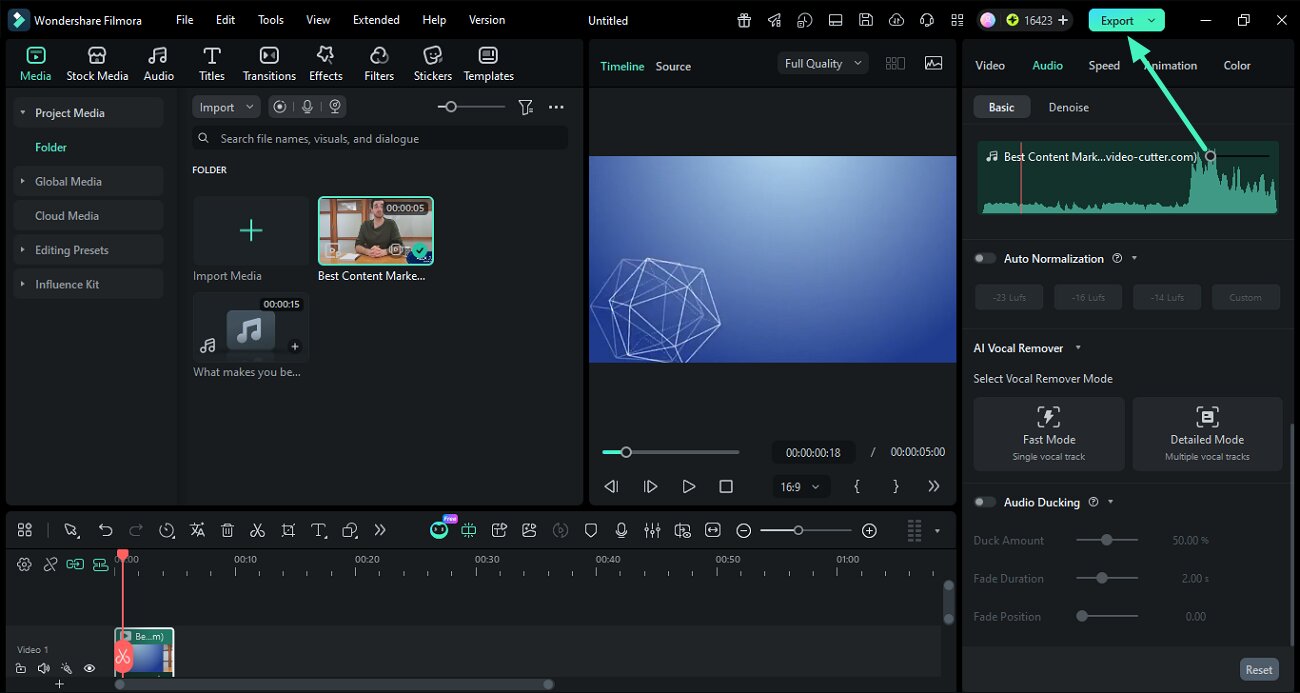Viewport: 1300px width, 693px height.
Task: Toggle the unlink clips icon in timeline header
Action: click(x=50, y=564)
